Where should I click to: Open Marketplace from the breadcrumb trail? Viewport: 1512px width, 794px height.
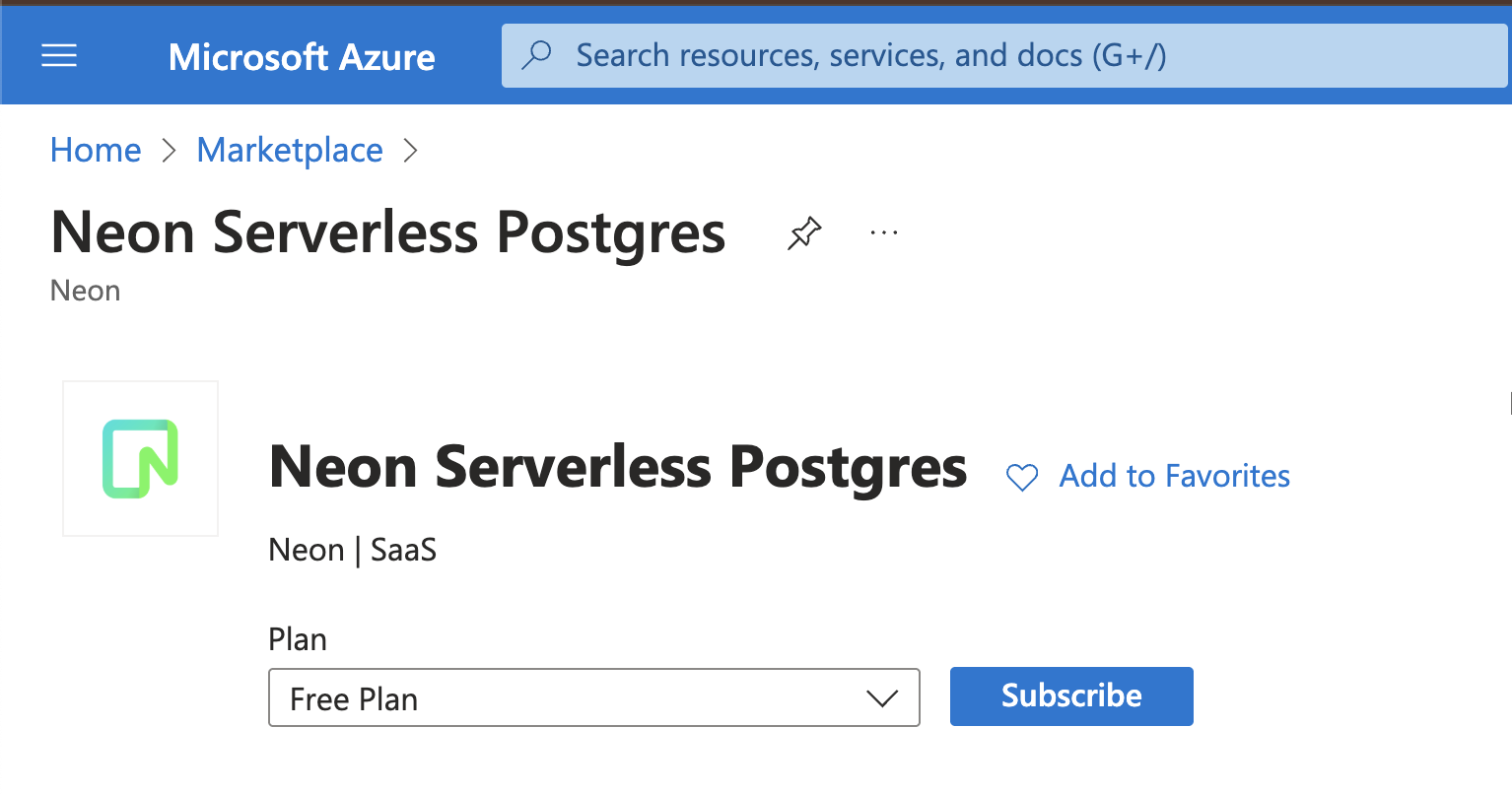pyautogui.click(x=289, y=150)
